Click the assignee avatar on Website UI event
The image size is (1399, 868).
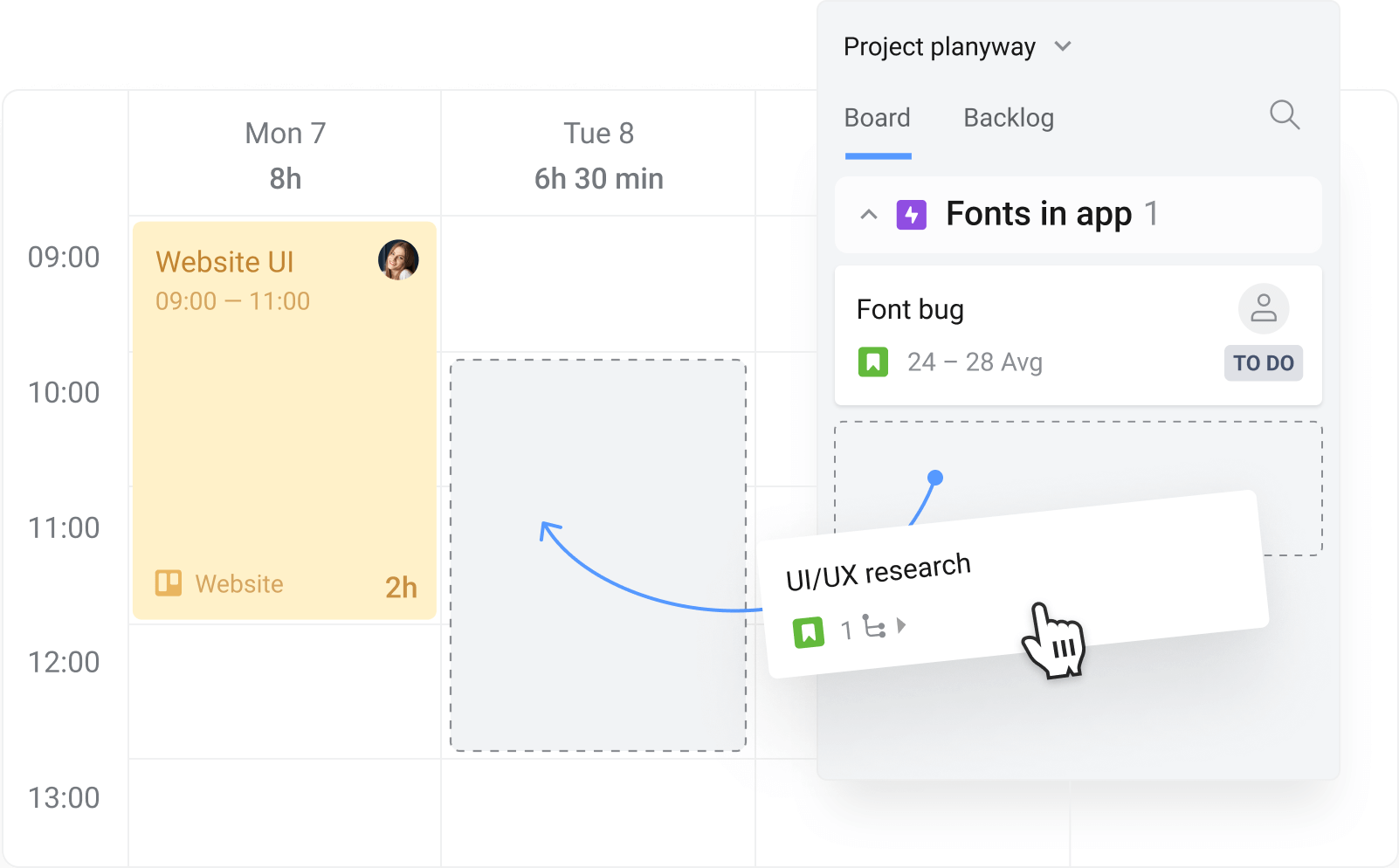[397, 259]
